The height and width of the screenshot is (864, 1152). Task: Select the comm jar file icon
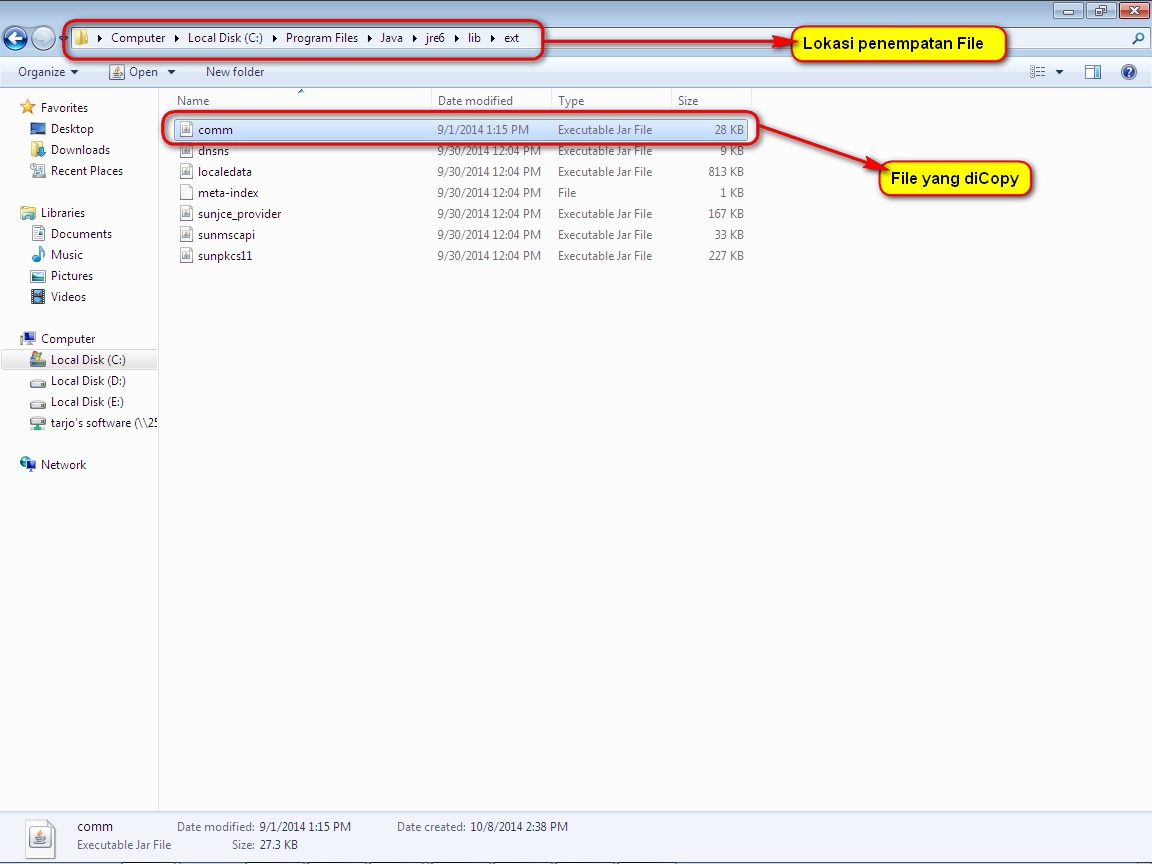click(x=187, y=130)
